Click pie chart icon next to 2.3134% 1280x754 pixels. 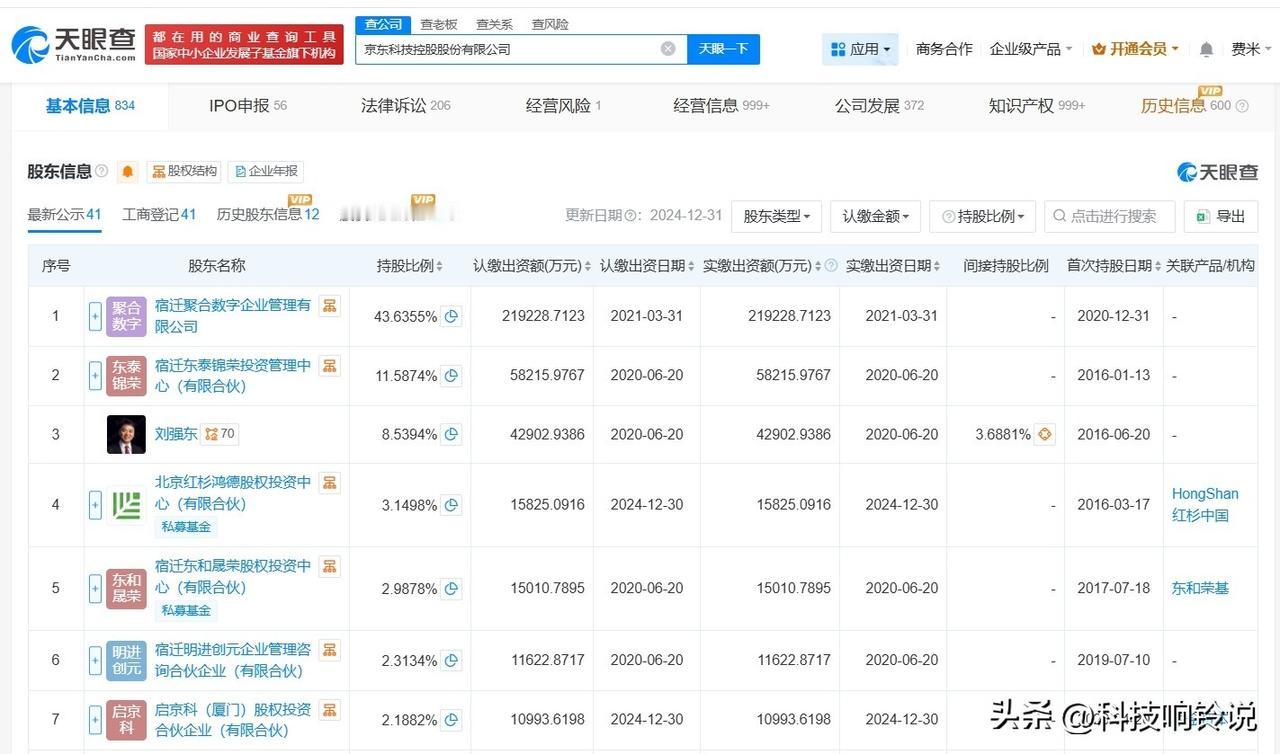pyautogui.click(x=451, y=660)
